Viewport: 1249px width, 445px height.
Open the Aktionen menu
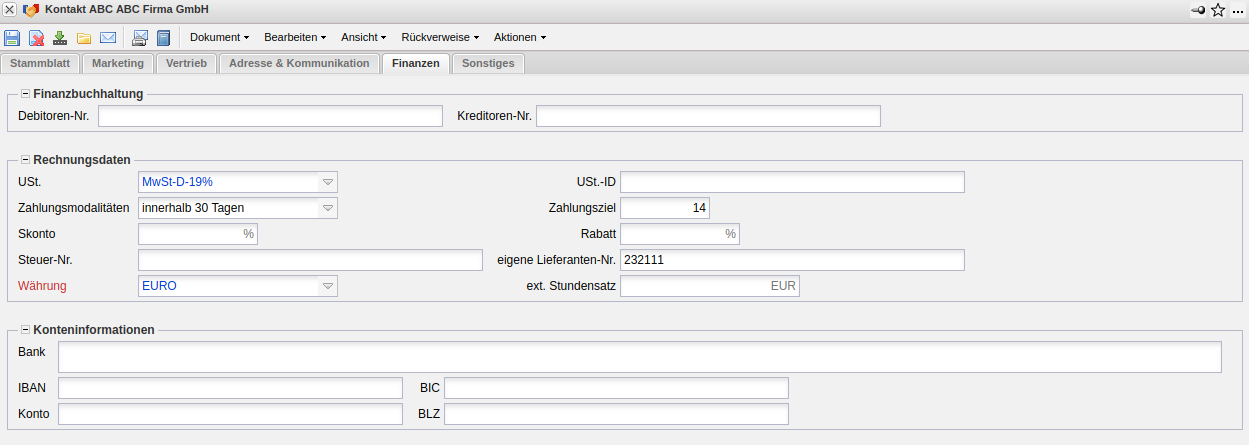click(520, 38)
